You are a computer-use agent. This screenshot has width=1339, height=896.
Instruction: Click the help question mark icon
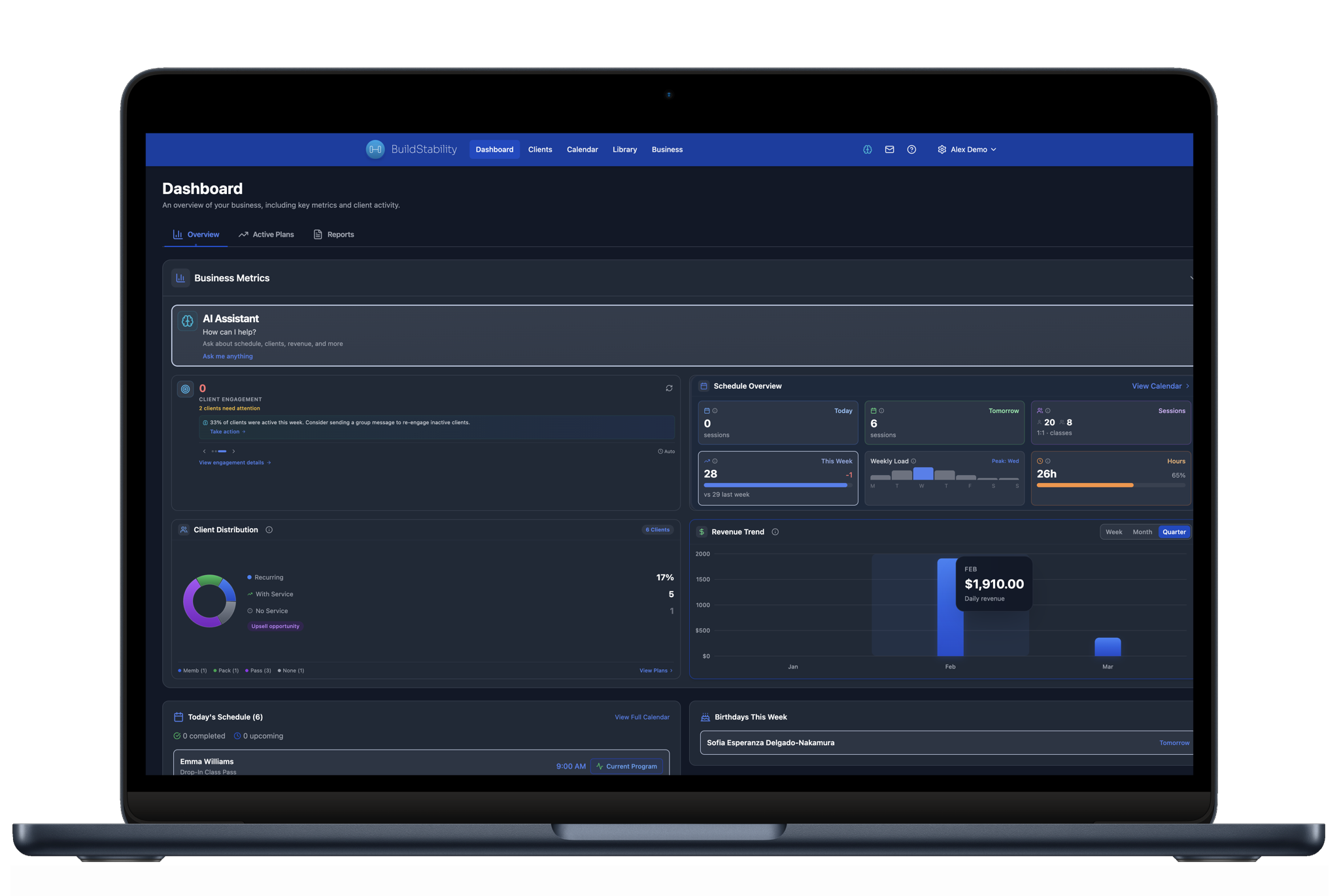pyautogui.click(x=911, y=149)
